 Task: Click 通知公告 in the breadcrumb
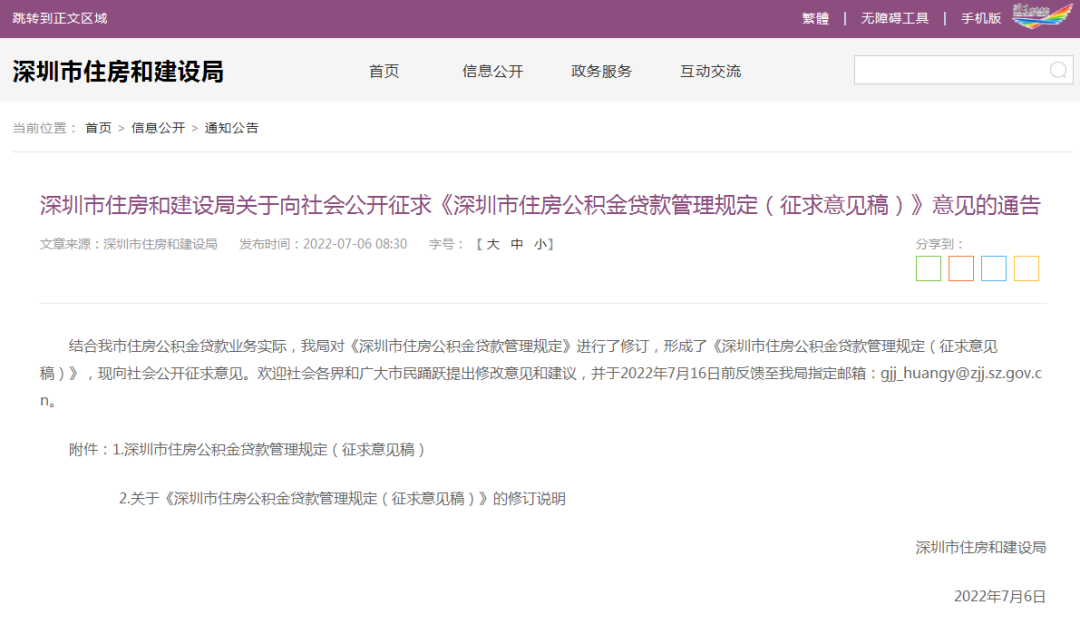(x=231, y=128)
